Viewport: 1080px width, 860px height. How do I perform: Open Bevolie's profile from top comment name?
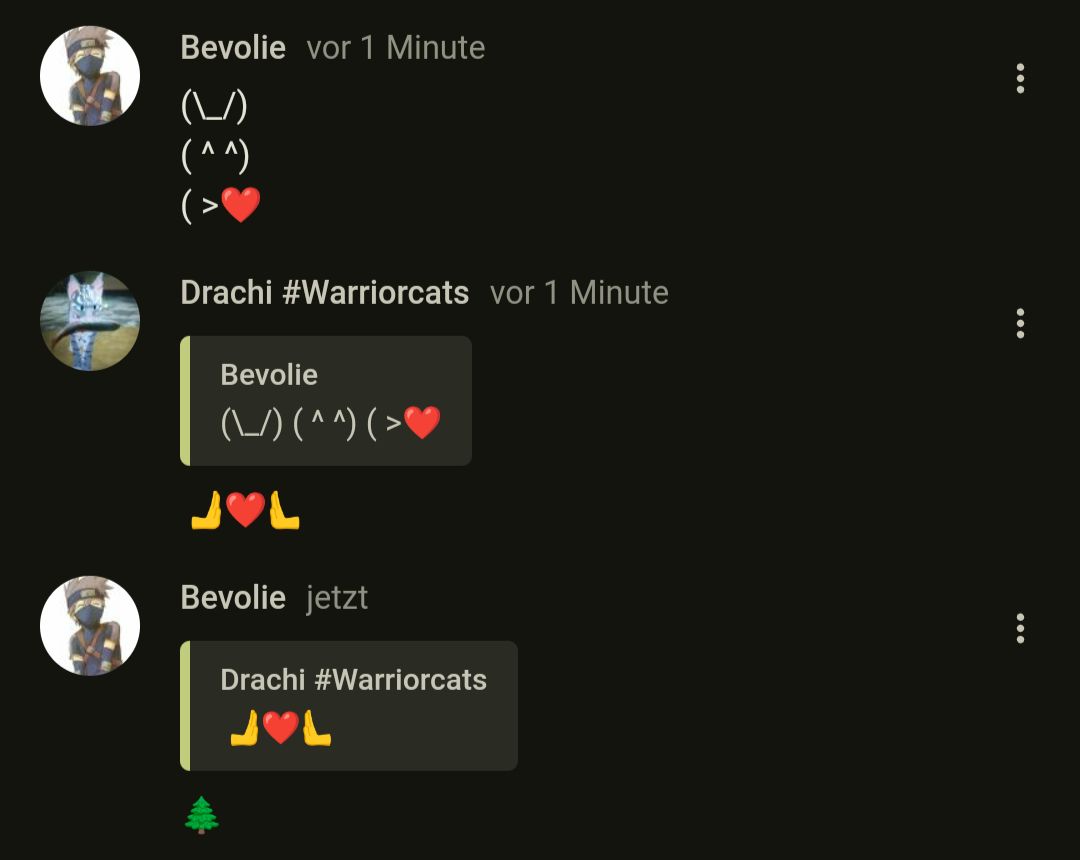tap(233, 48)
